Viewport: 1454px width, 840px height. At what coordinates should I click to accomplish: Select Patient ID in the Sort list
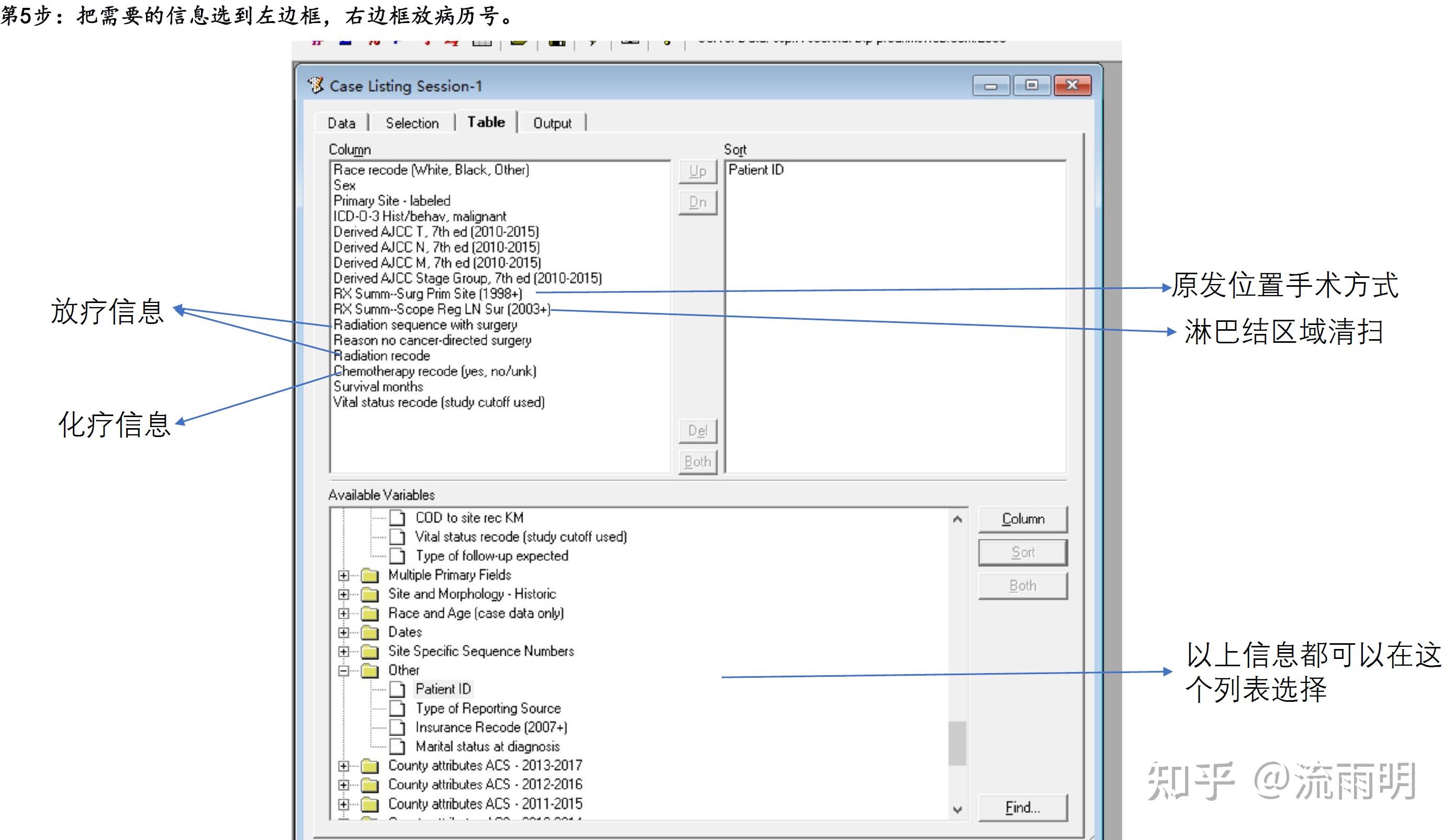pos(756,170)
